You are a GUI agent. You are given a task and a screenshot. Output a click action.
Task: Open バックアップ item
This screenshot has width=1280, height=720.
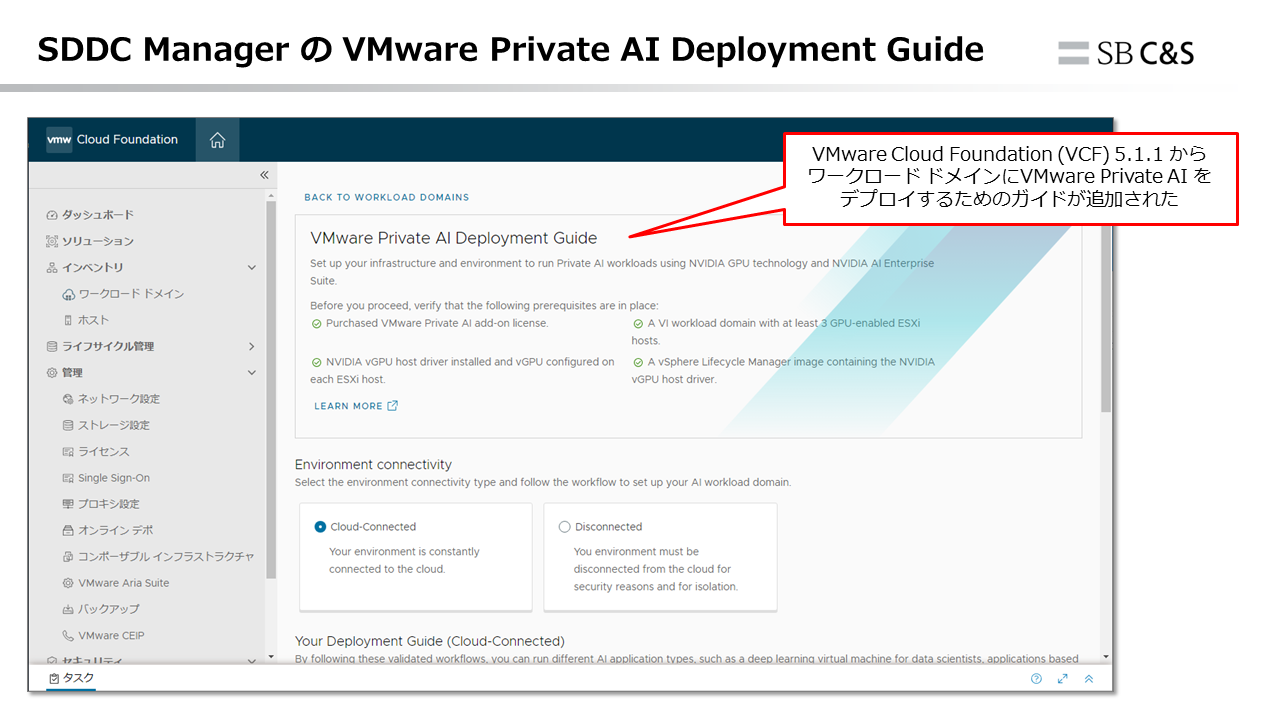coord(109,609)
